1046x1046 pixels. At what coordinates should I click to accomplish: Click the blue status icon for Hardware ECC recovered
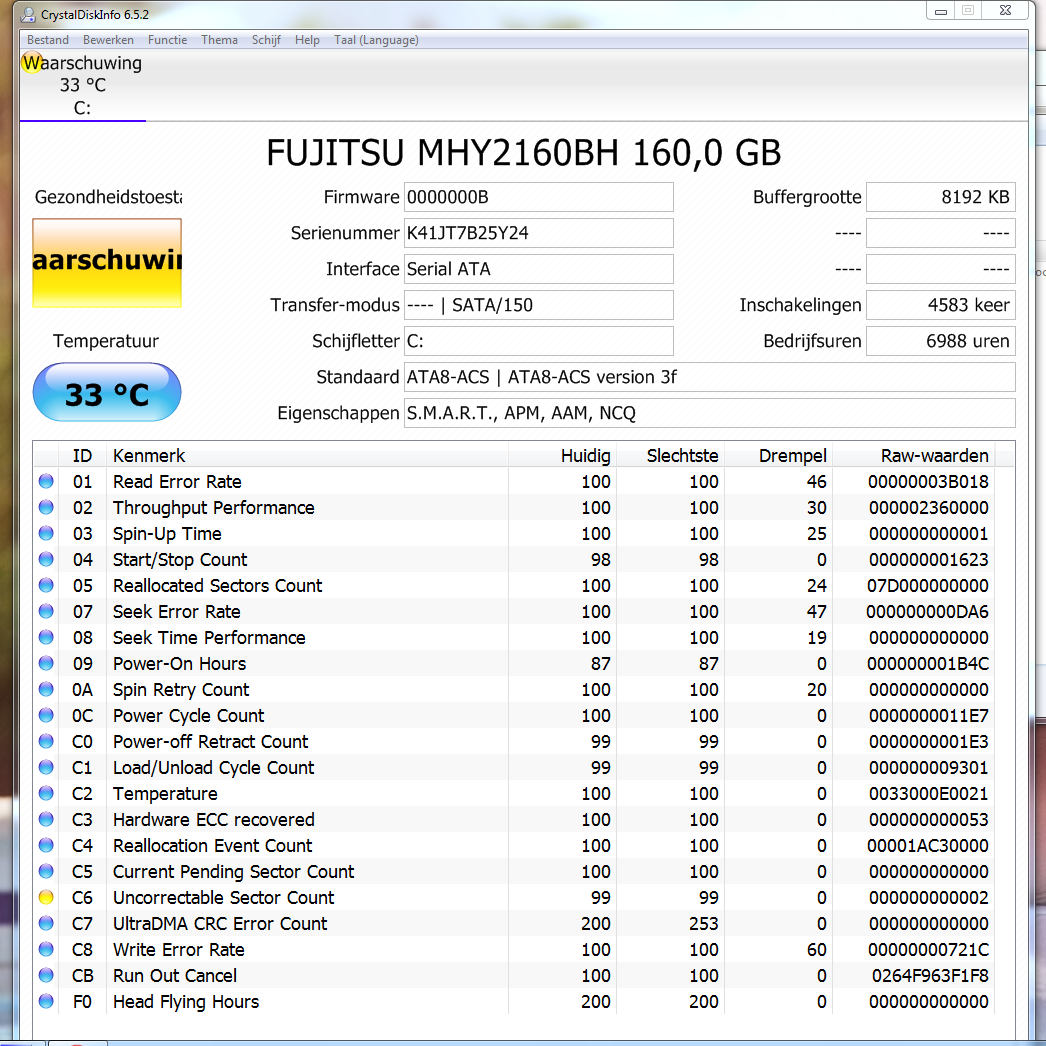tap(46, 819)
